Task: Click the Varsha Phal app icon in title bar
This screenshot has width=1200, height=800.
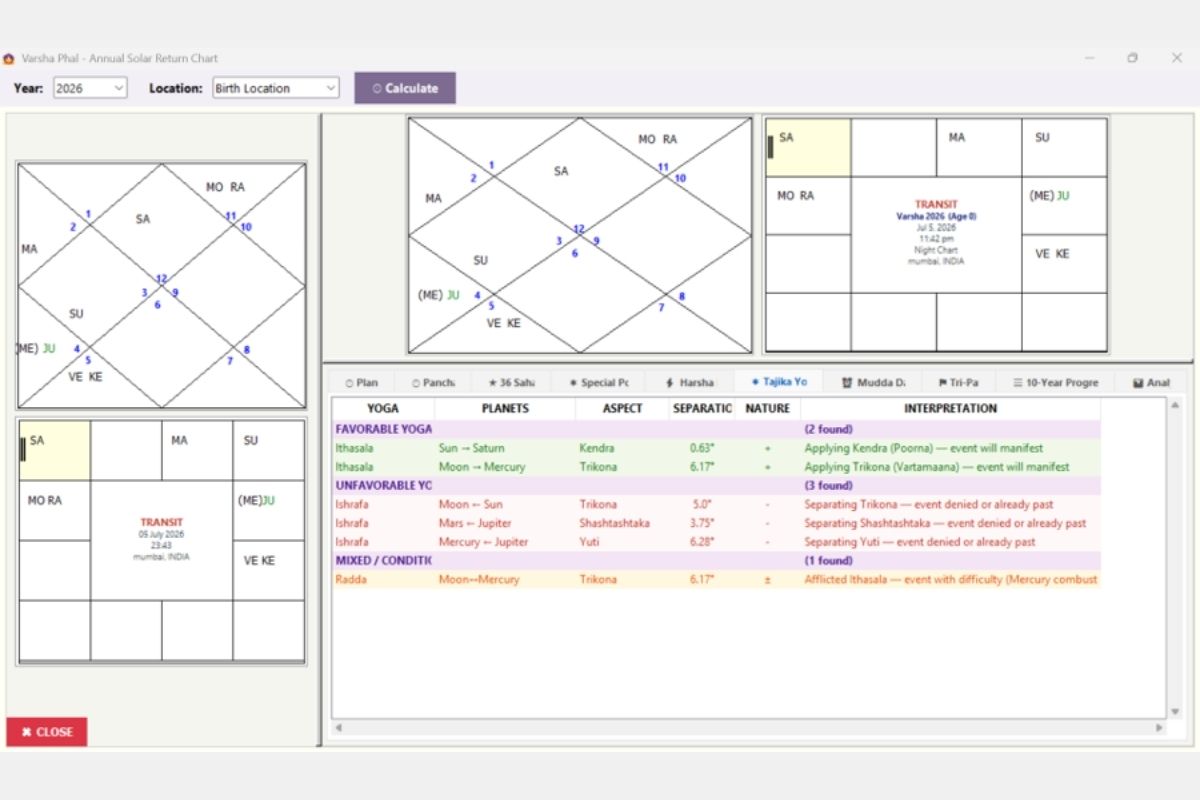Action: (x=9, y=58)
